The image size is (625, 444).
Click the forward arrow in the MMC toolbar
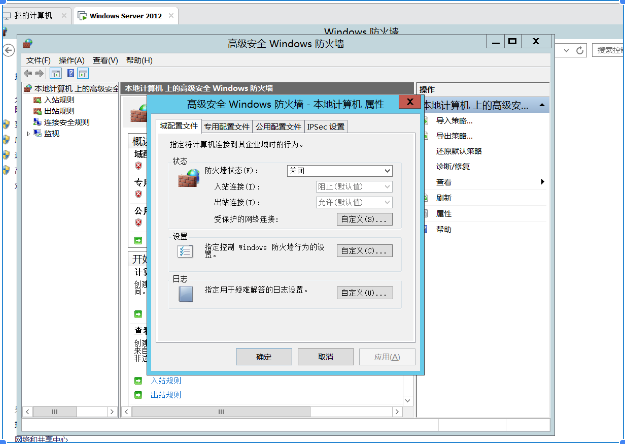tap(39, 73)
